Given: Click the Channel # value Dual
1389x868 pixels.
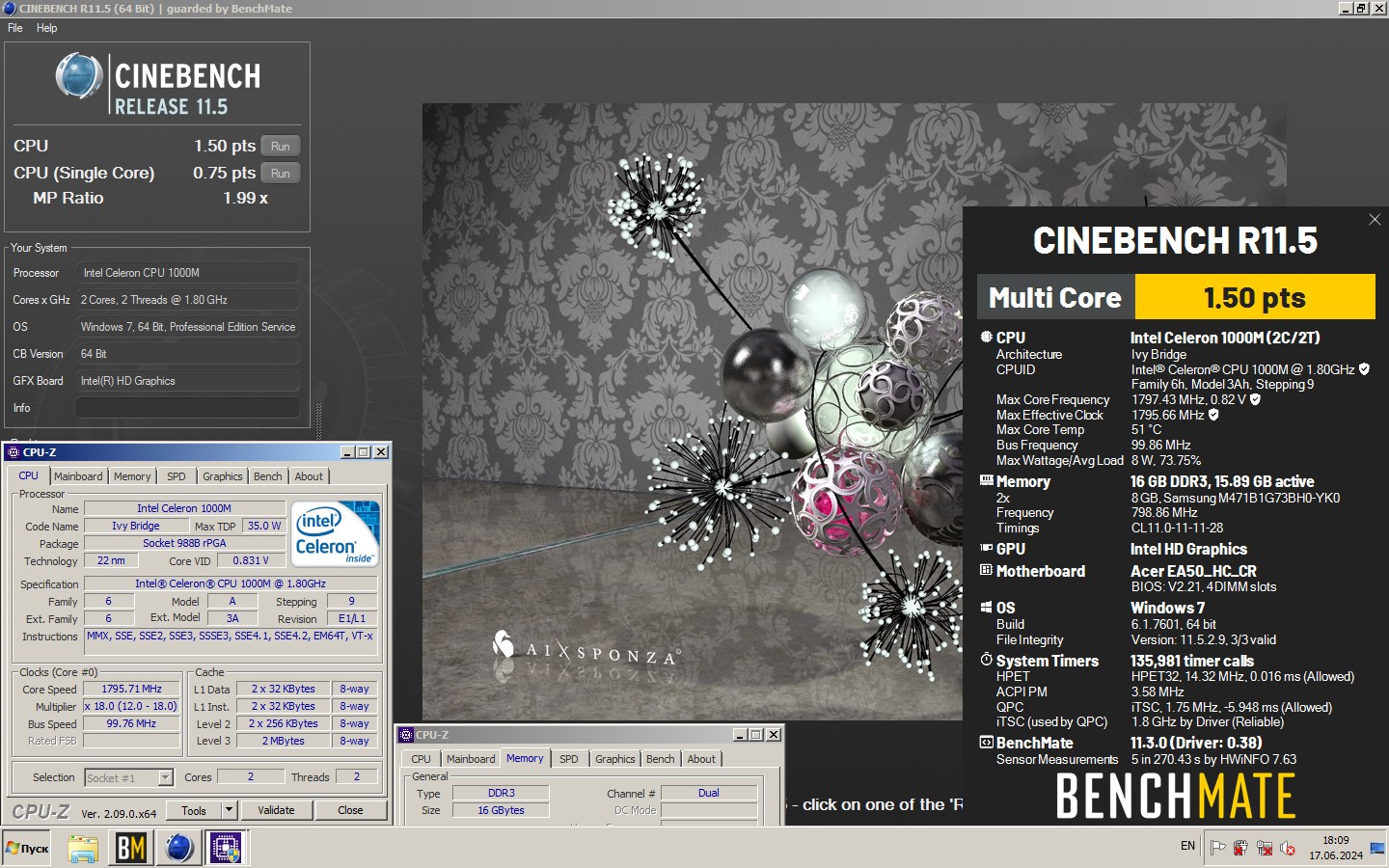Looking at the screenshot, I should coord(708,793).
